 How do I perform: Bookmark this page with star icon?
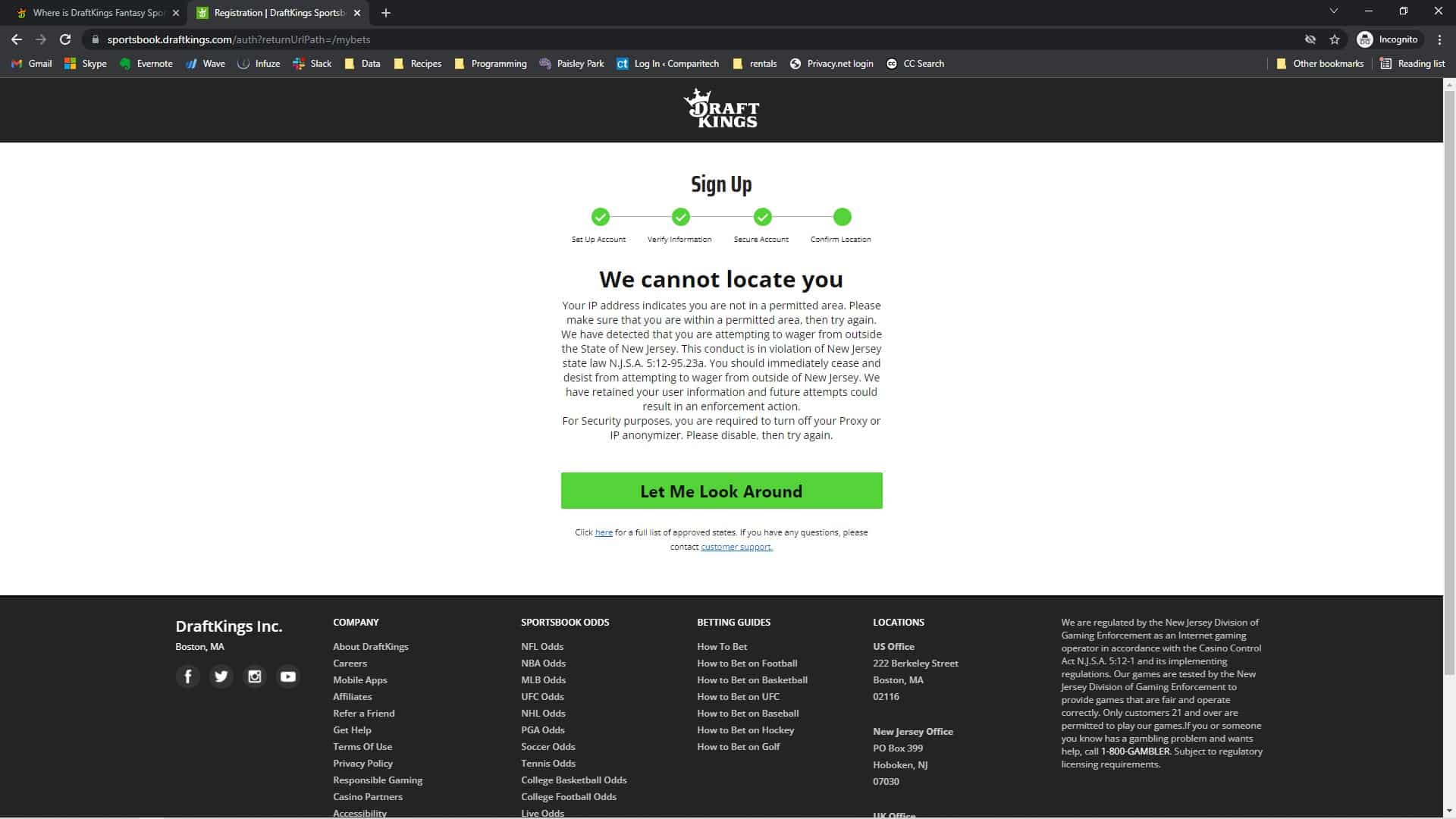(x=1335, y=39)
